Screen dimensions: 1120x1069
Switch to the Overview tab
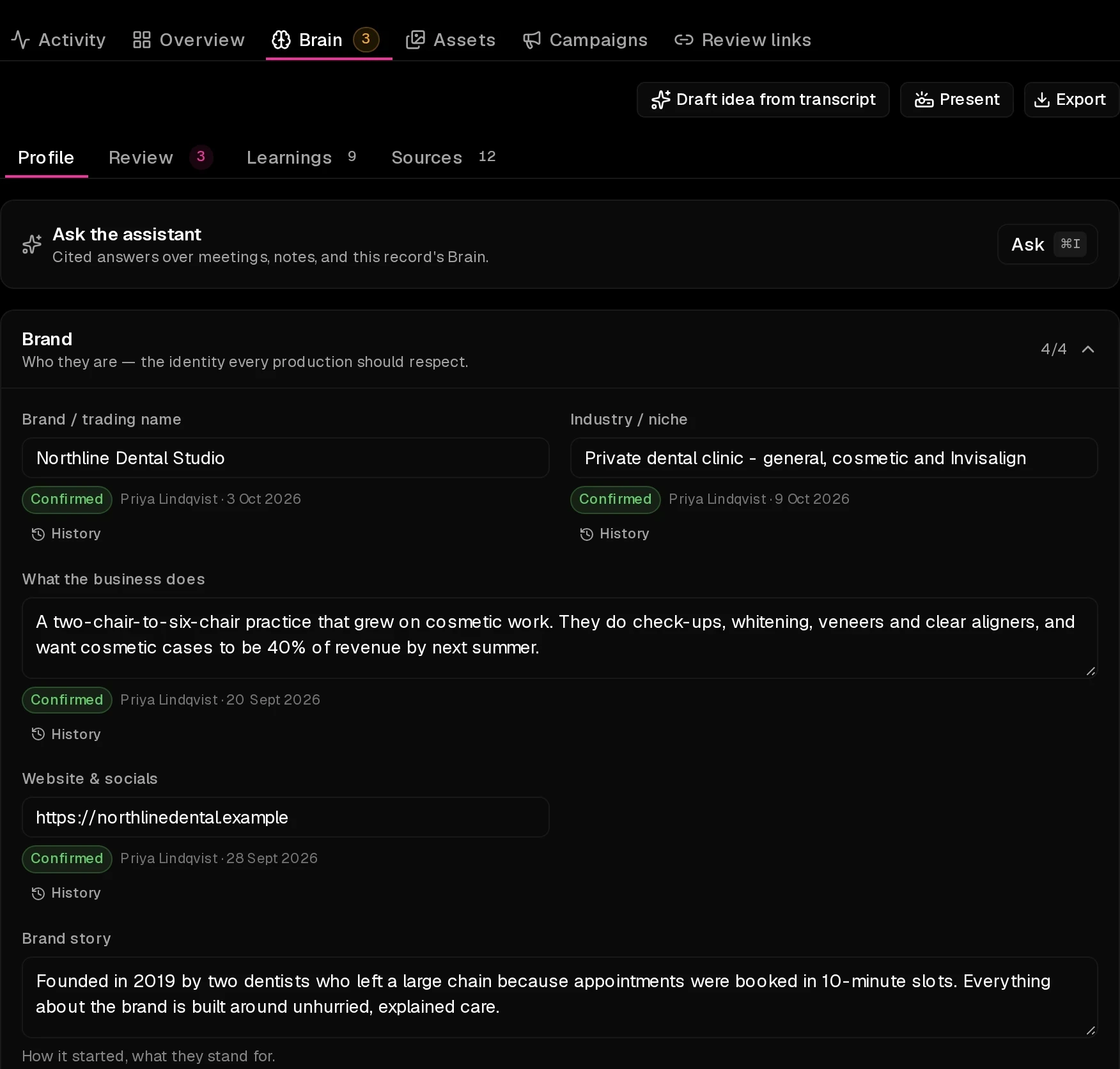pyautogui.click(x=189, y=40)
